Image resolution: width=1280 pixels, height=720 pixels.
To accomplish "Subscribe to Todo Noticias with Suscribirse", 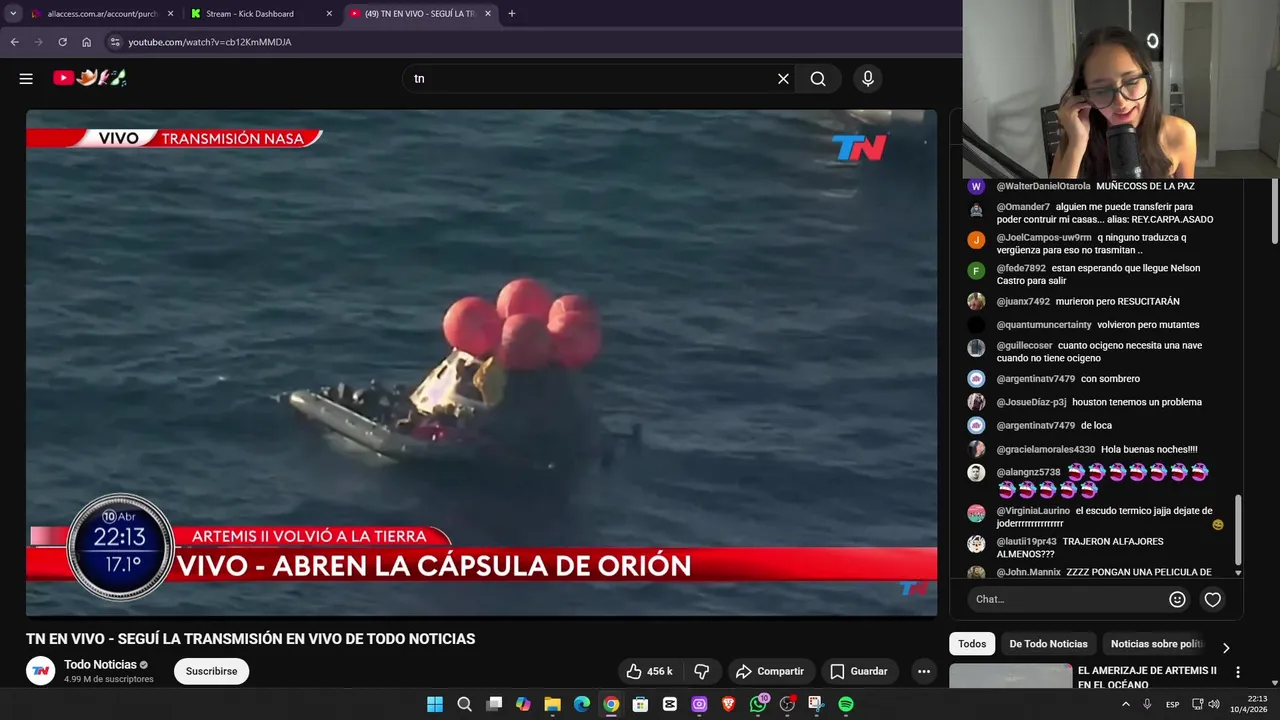I will click(211, 671).
